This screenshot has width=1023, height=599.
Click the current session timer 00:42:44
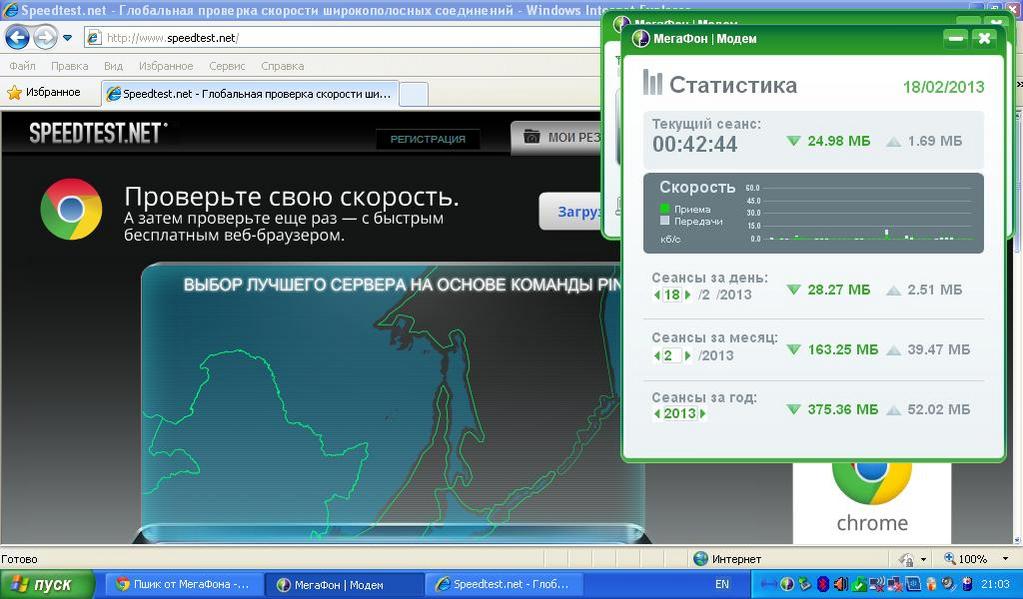(695, 144)
